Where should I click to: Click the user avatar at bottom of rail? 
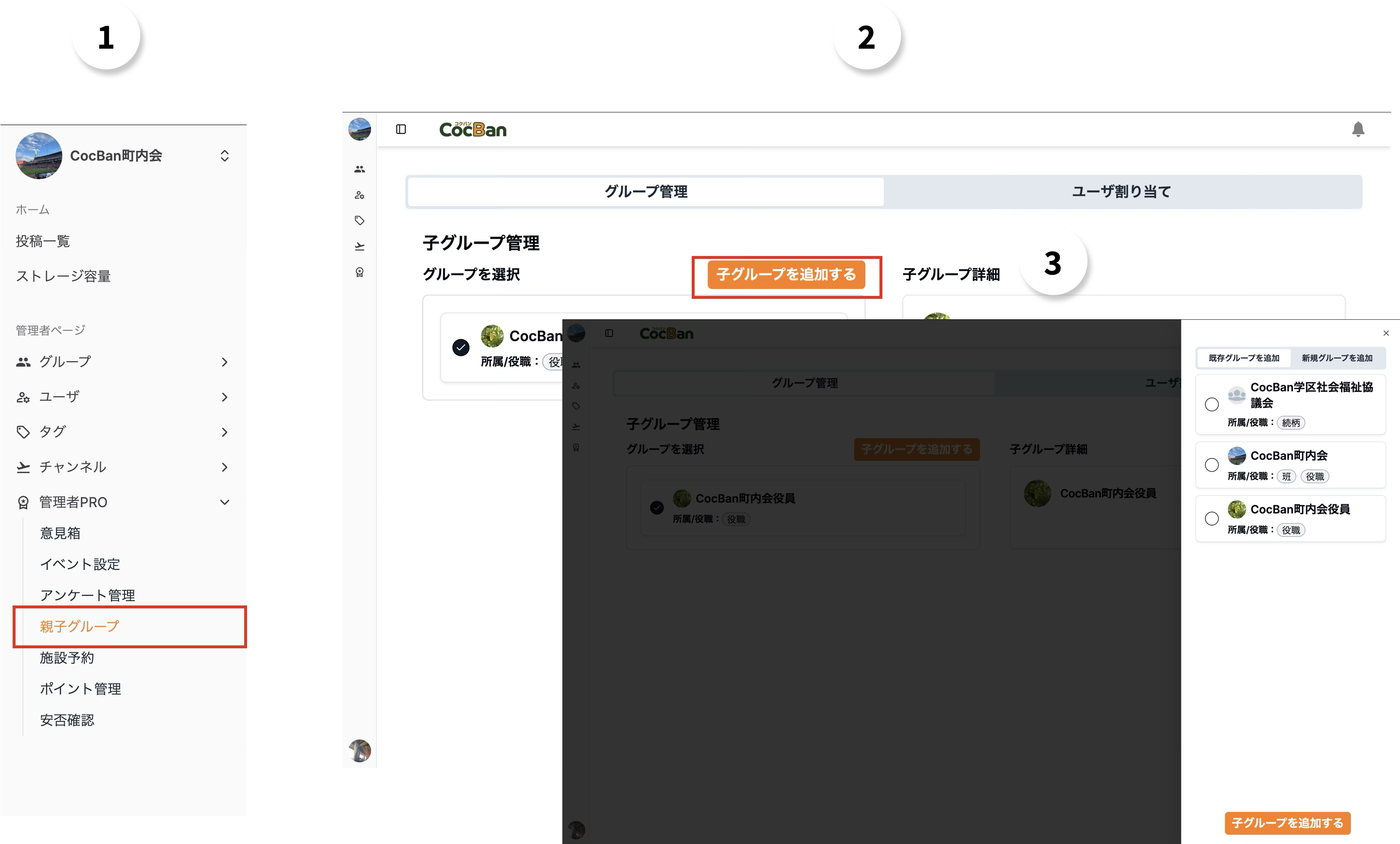point(359,751)
